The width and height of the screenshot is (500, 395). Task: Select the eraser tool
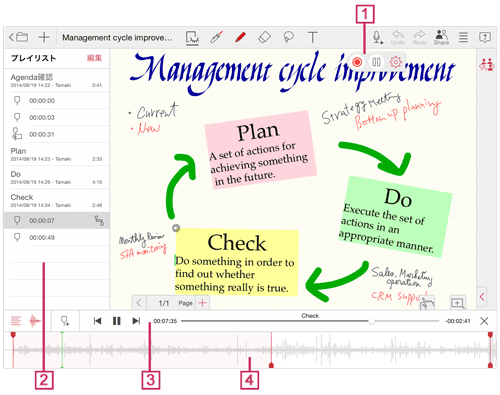coord(265,37)
